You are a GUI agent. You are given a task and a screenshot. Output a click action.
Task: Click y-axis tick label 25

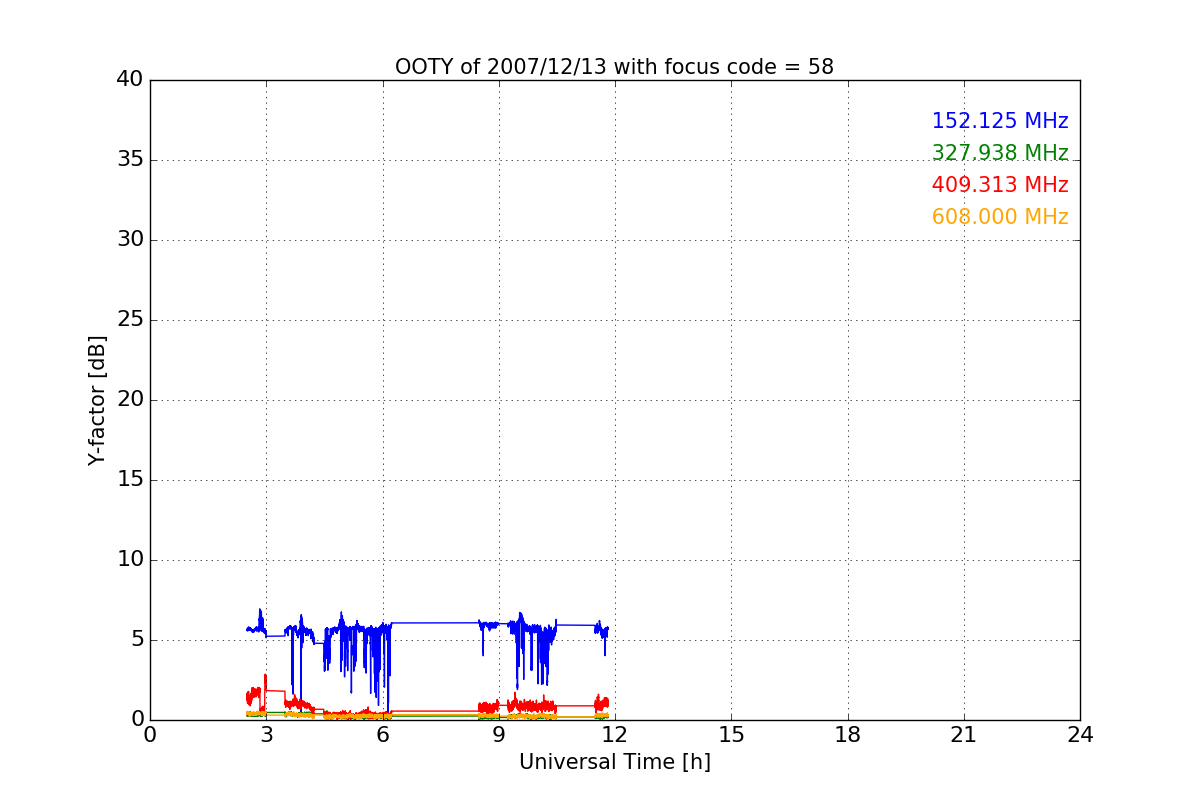(130, 320)
